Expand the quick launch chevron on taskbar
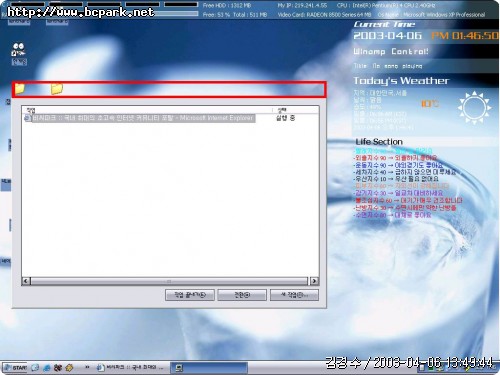This screenshot has height=375, width=500. pos(87,367)
